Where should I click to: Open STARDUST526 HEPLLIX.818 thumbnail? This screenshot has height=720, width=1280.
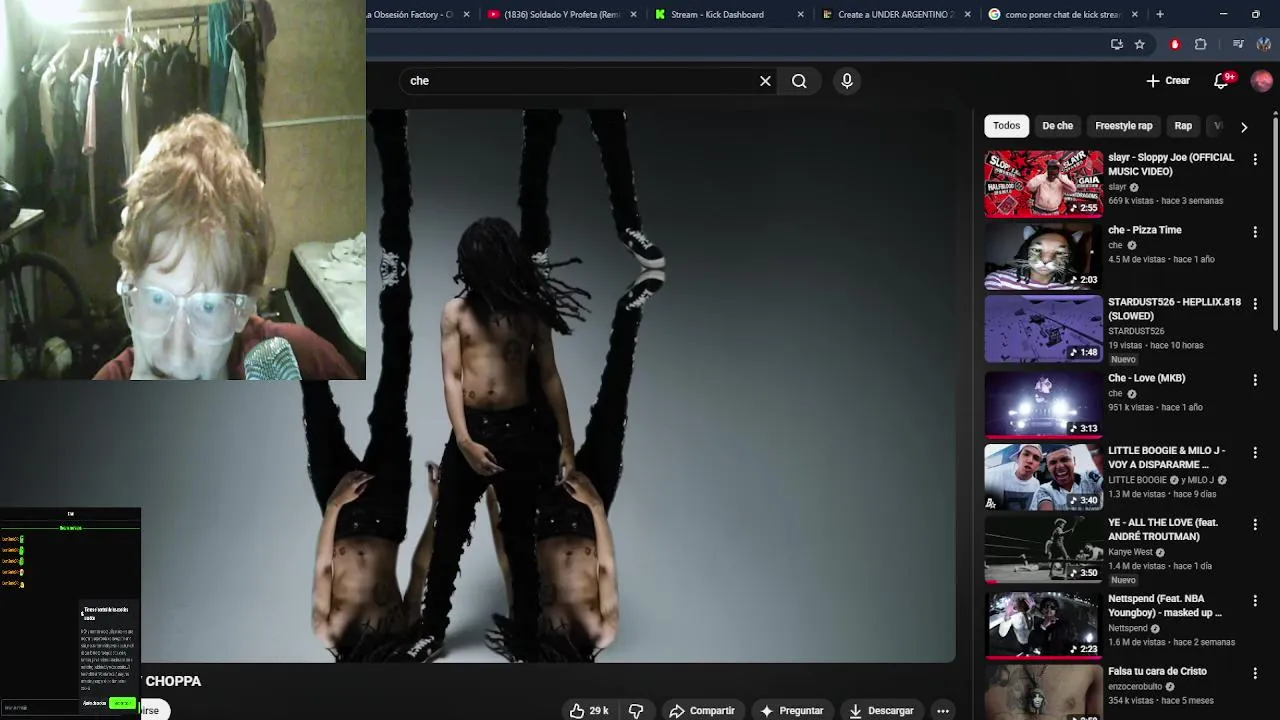(x=1043, y=328)
